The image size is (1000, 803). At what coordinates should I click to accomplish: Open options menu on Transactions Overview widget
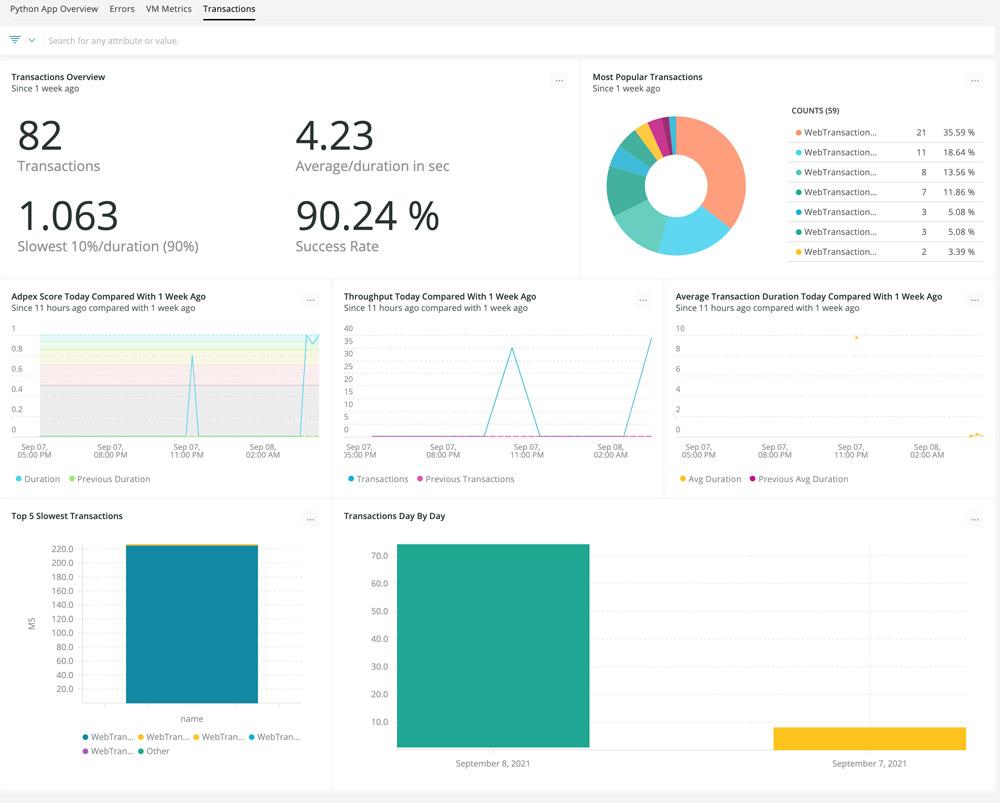click(x=559, y=81)
